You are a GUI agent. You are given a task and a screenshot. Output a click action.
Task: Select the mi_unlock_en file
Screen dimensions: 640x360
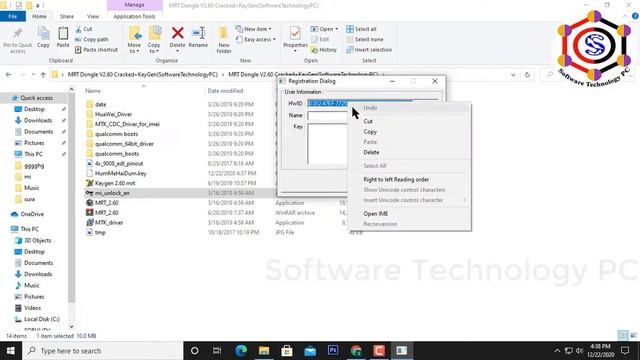112,193
